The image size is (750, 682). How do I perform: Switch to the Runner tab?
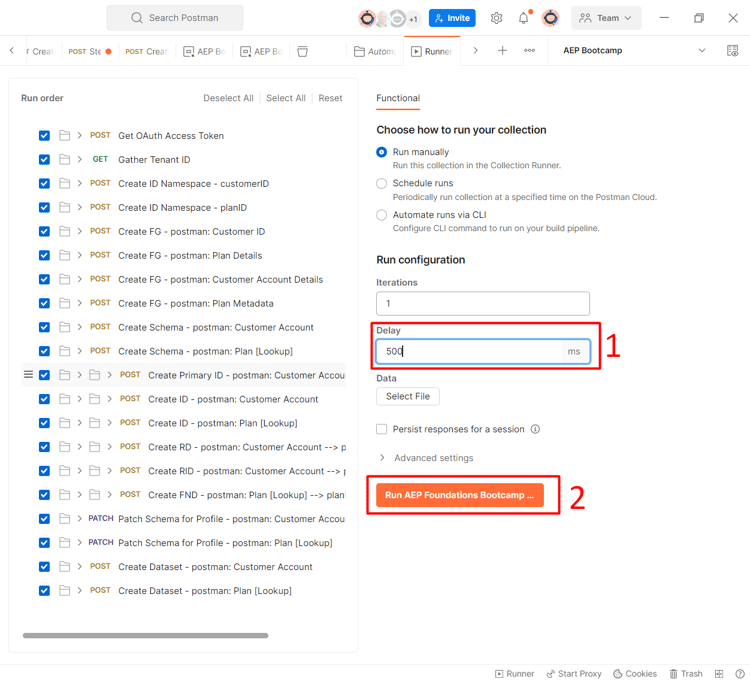point(432,51)
